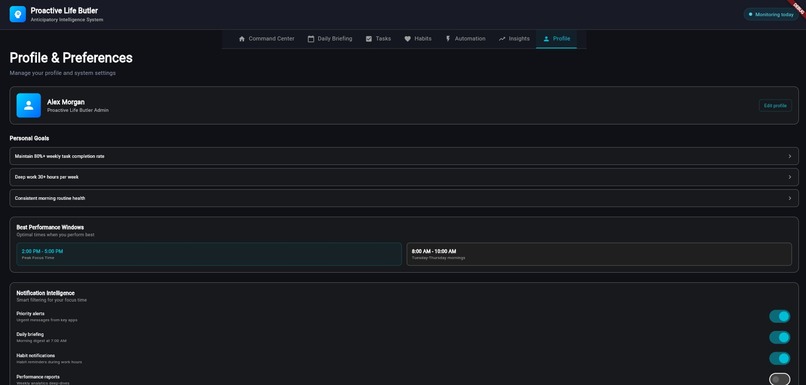The height and width of the screenshot is (385, 806).
Task: Click the Manage your profile and system settings text
Action: click(x=63, y=73)
